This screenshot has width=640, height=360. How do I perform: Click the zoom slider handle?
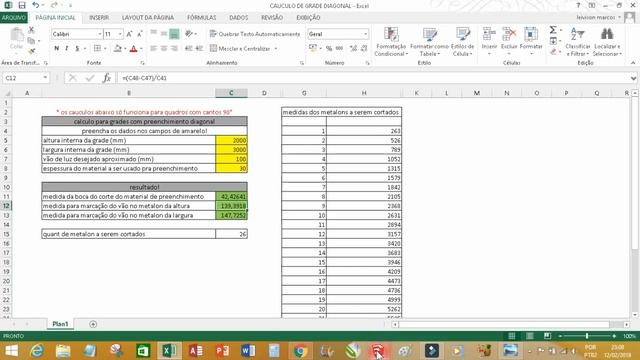pos(587,336)
